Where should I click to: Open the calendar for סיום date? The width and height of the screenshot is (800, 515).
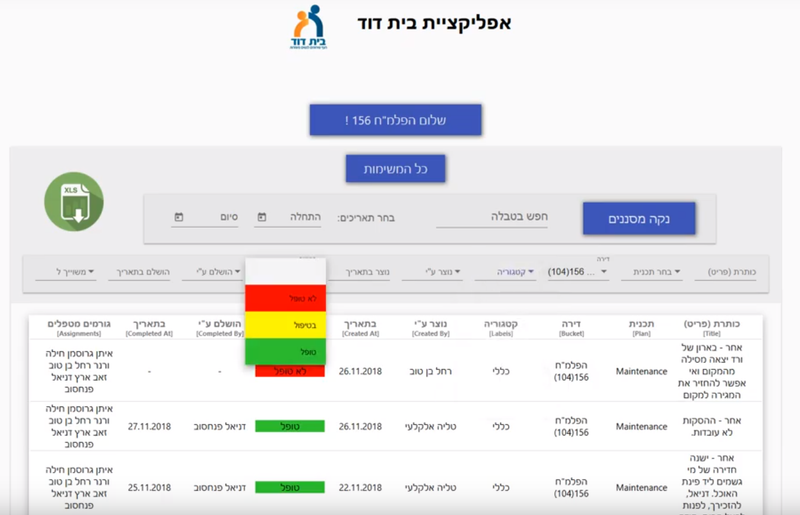click(179, 217)
